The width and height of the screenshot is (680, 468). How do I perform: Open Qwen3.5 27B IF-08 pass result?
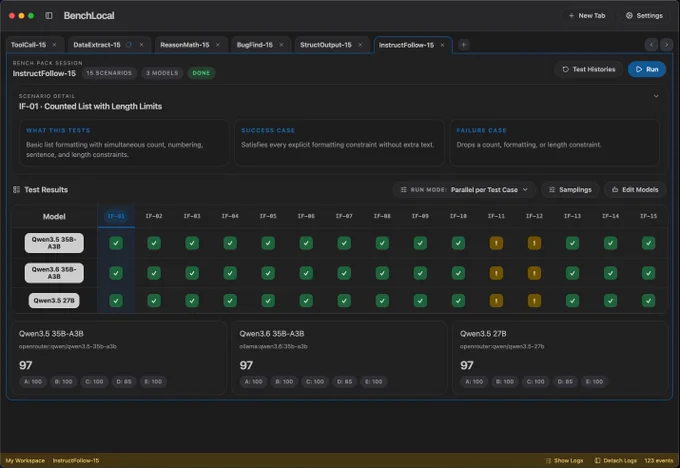tap(382, 301)
